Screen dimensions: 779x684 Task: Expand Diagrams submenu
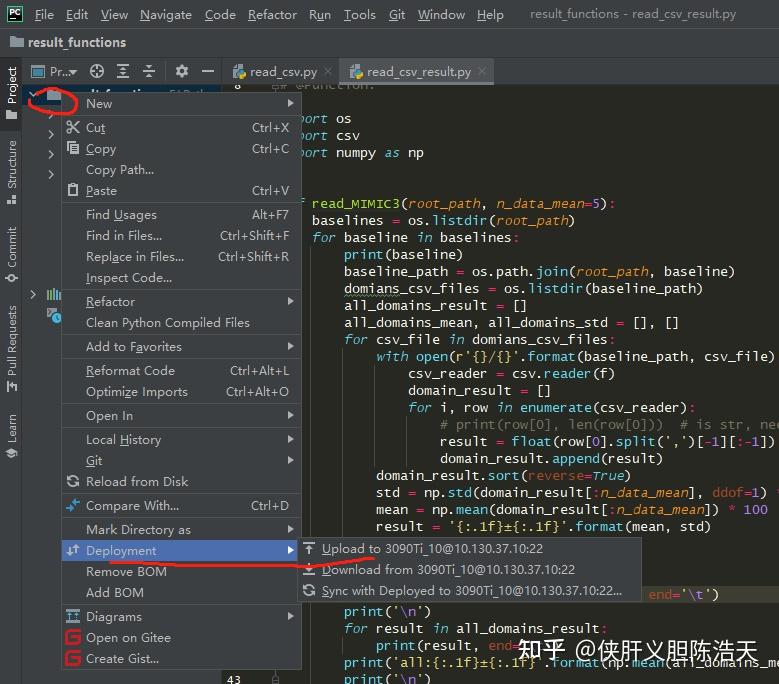181,616
